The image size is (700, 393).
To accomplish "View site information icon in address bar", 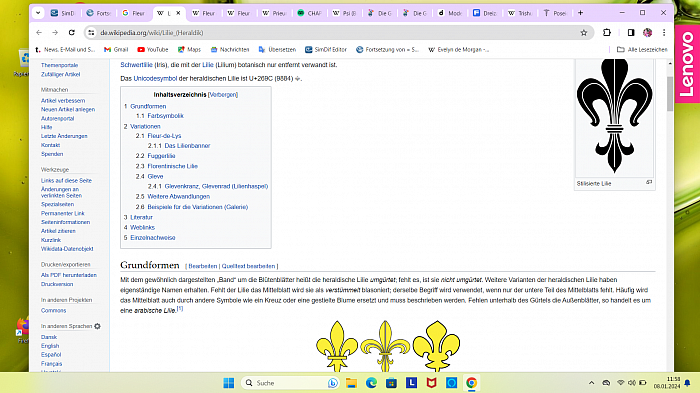I will [x=91, y=33].
